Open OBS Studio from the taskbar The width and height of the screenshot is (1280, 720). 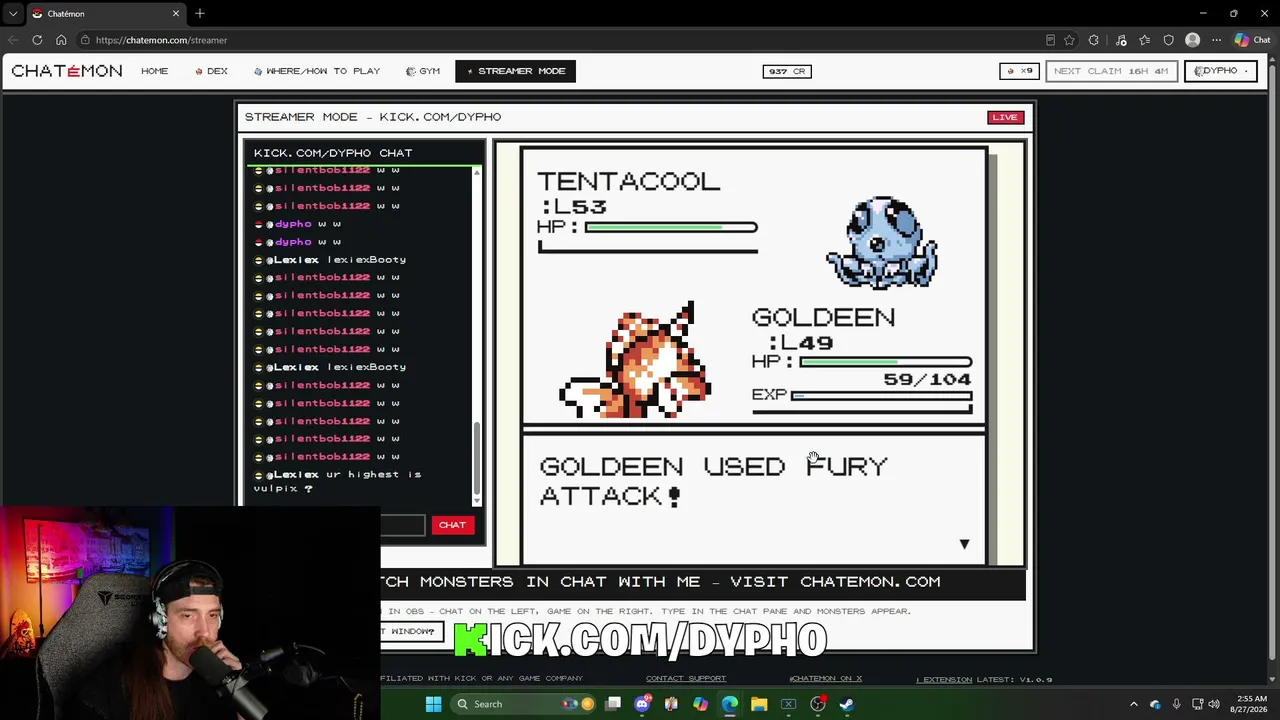(817, 704)
